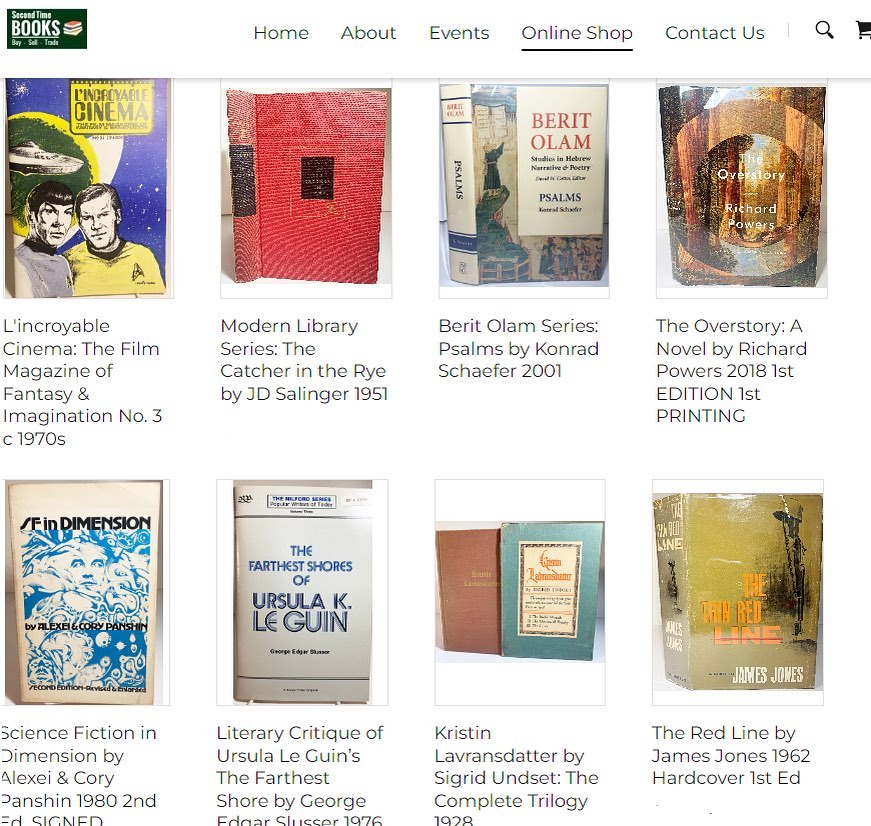Open the Online Shop tab
871x826 pixels.
pos(577,33)
